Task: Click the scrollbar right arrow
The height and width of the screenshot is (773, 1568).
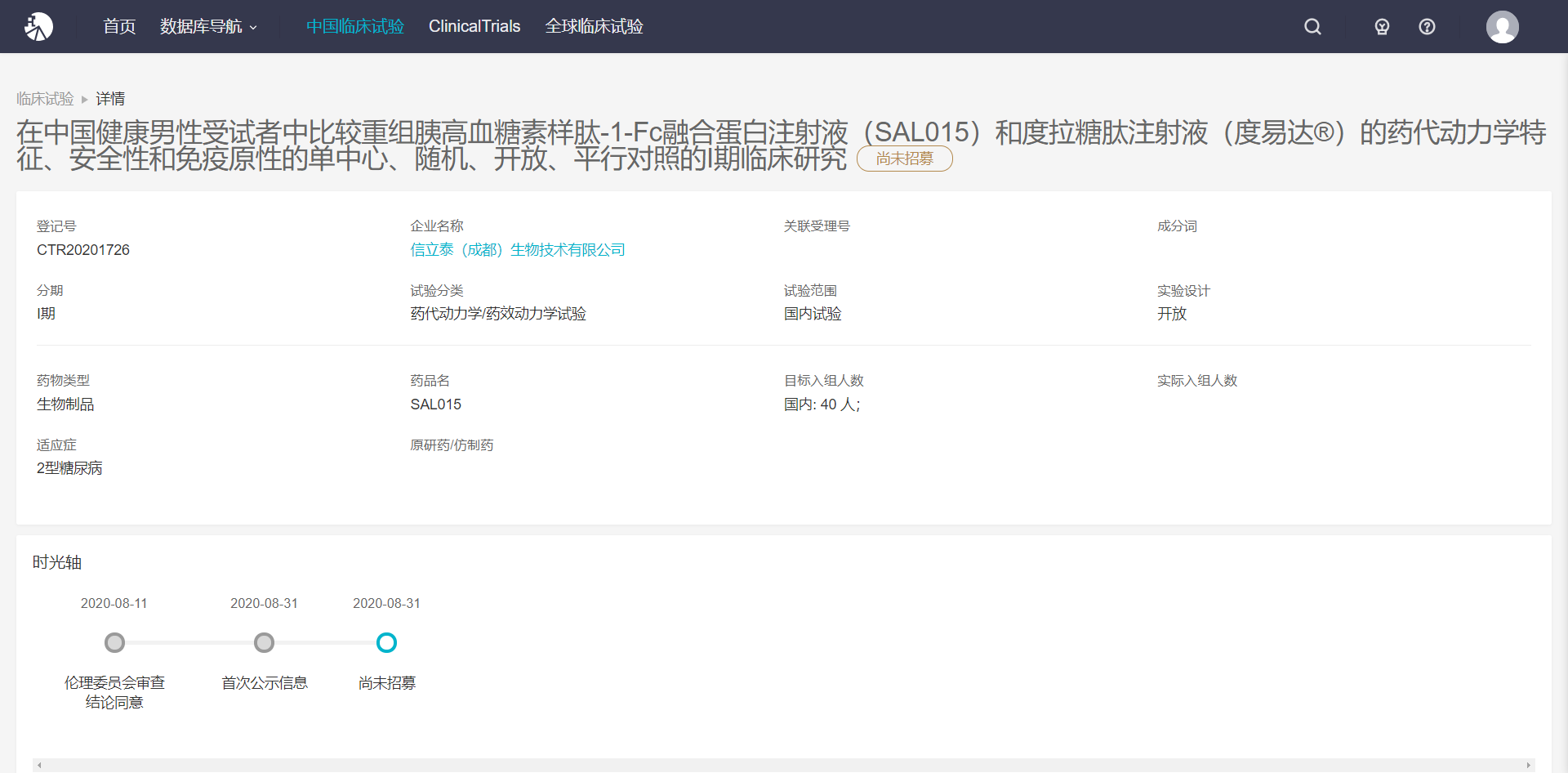Action: (1529, 765)
